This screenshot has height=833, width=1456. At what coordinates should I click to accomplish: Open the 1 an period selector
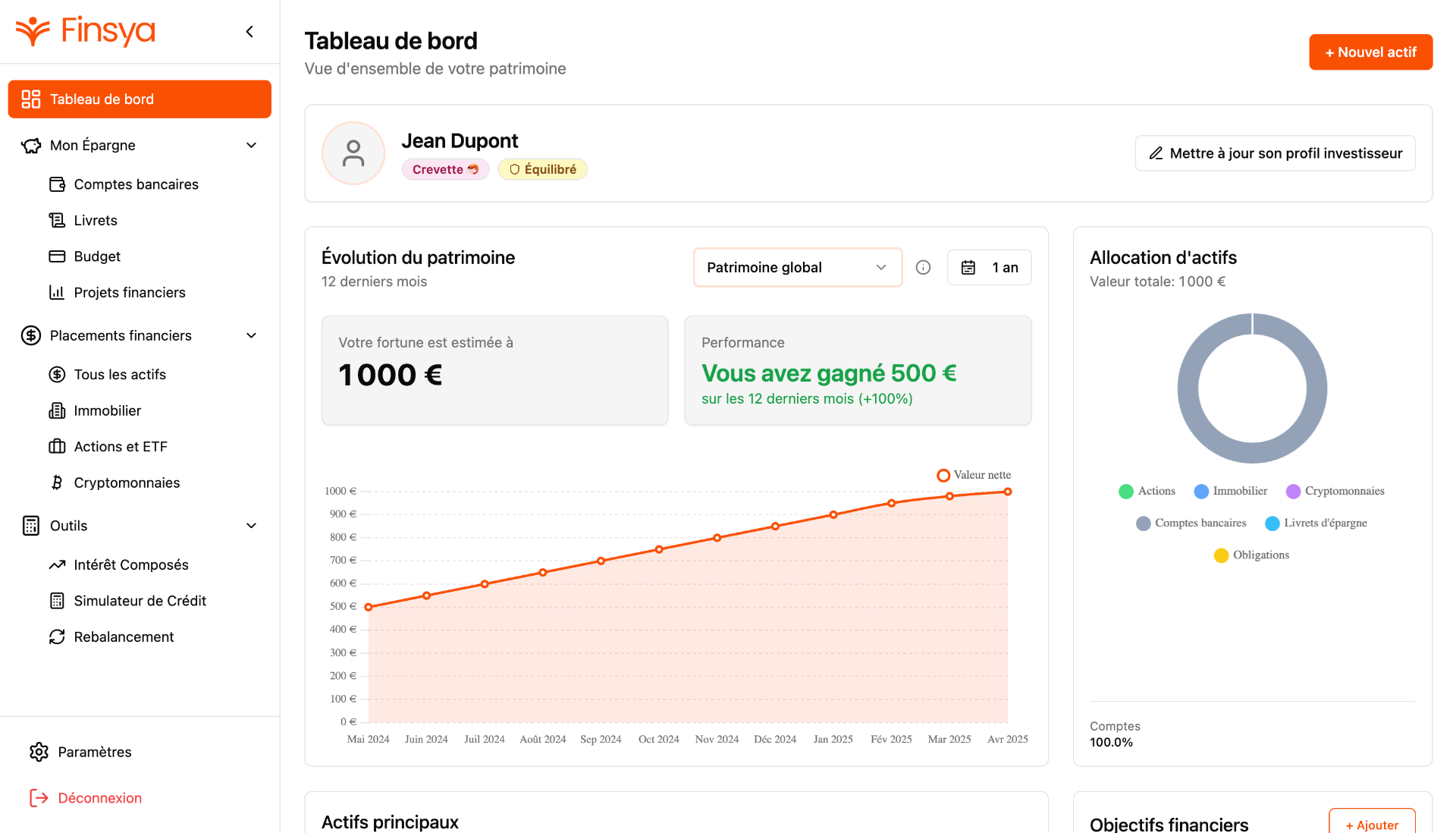[990, 268]
